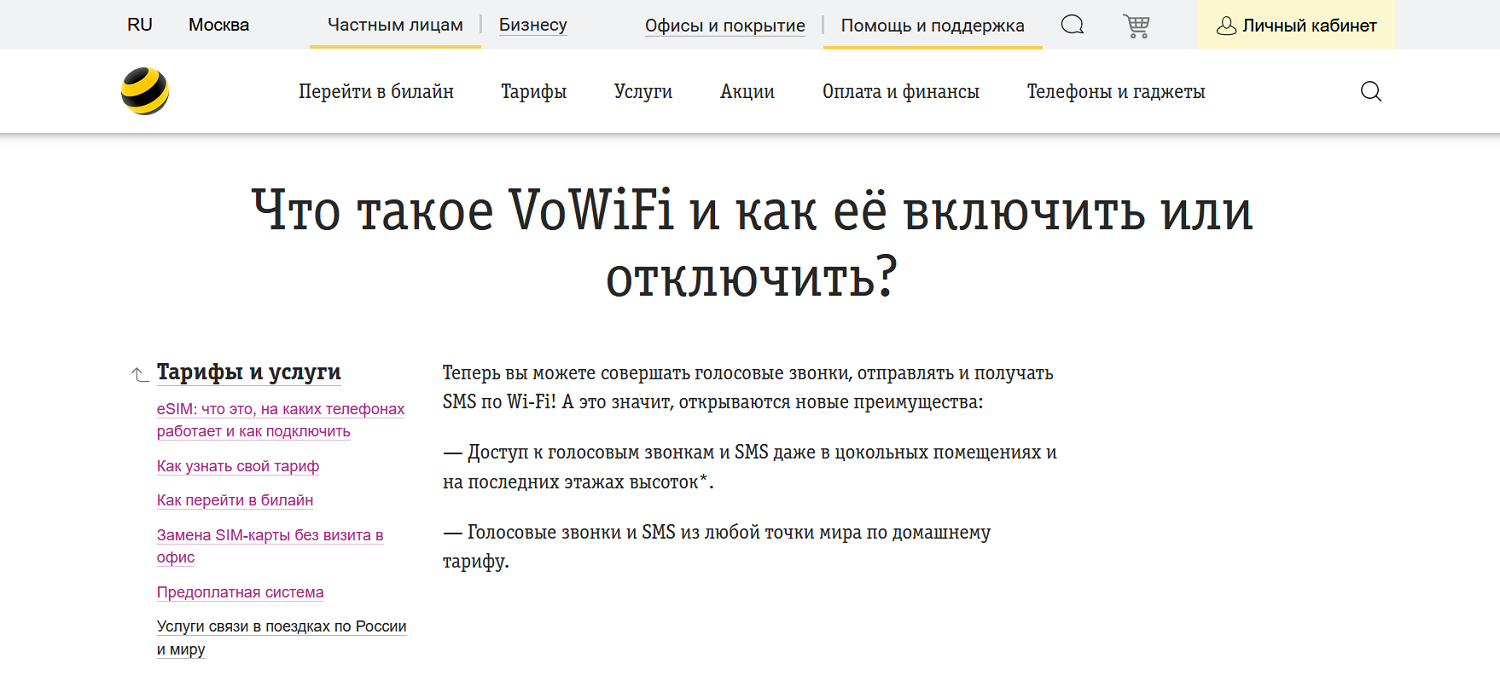Image resolution: width=1500 pixels, height=675 pixels.
Task: Open Телефоны и гаджеты menu item
Action: click(x=1116, y=92)
